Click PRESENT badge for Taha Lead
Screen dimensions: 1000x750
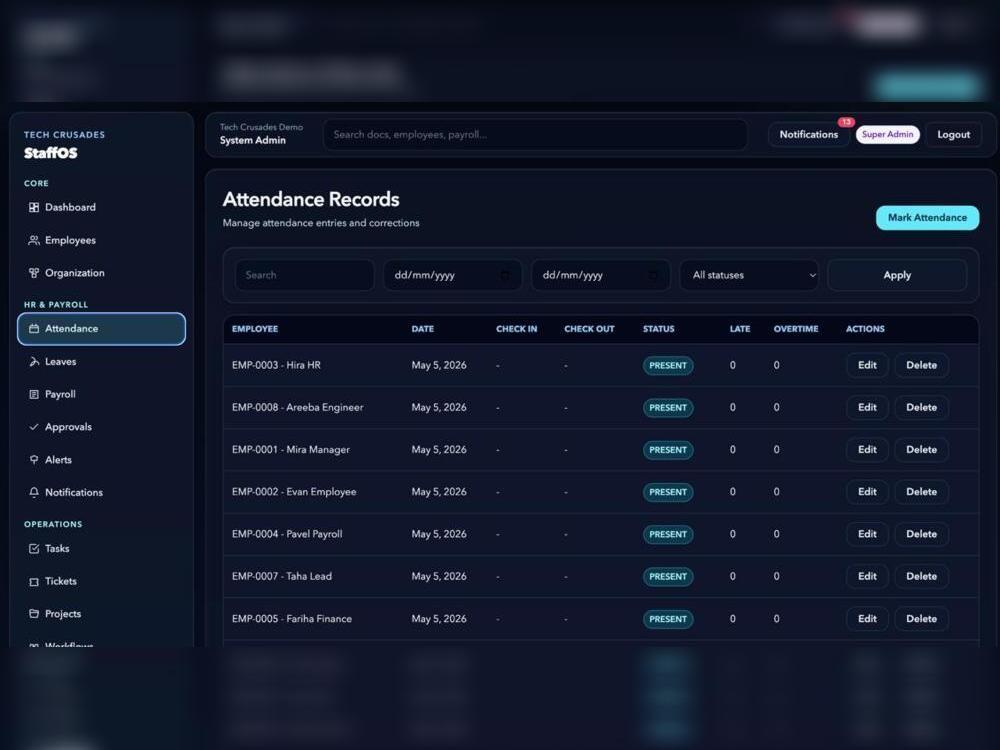click(x=668, y=577)
